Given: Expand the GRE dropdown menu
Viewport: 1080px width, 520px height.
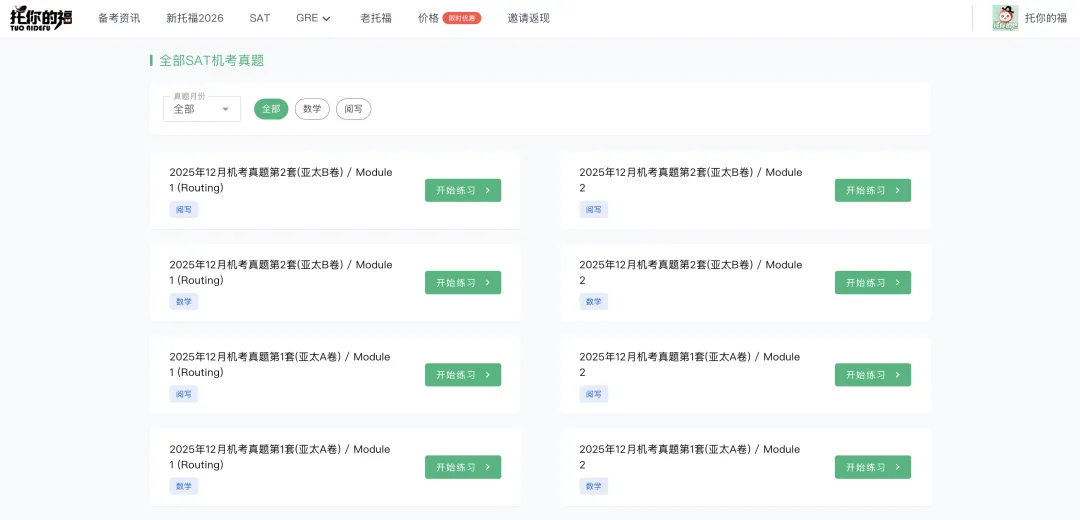Looking at the screenshot, I should coord(313,19).
